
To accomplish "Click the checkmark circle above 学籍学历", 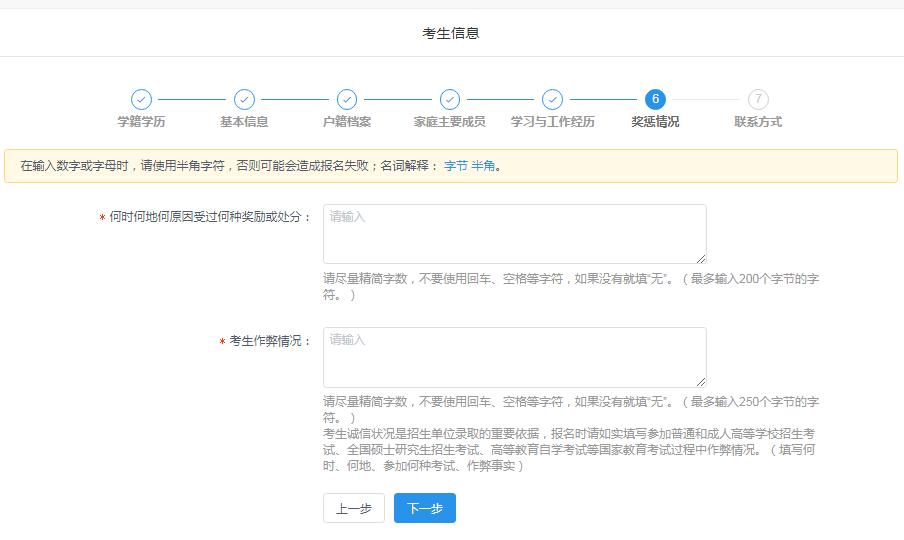I will (x=141, y=99).
